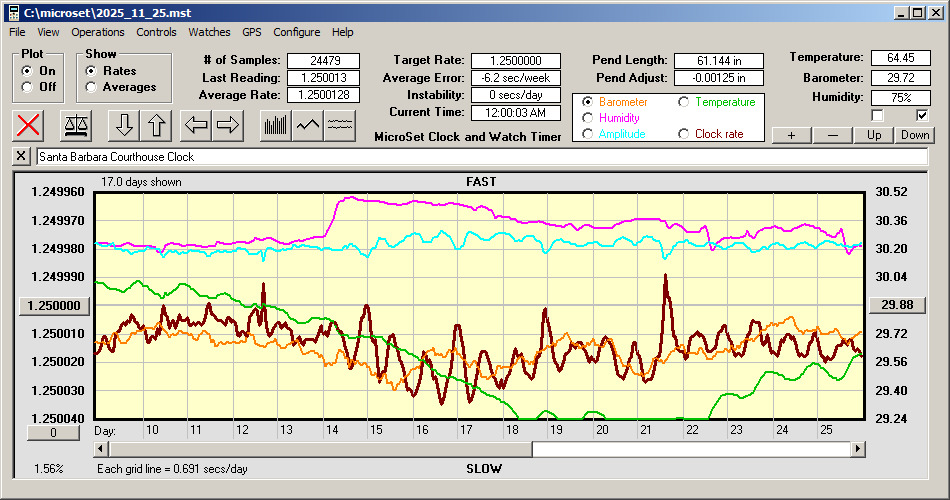Open the Operations menu
Screen dimensions: 950x500
click(98, 32)
